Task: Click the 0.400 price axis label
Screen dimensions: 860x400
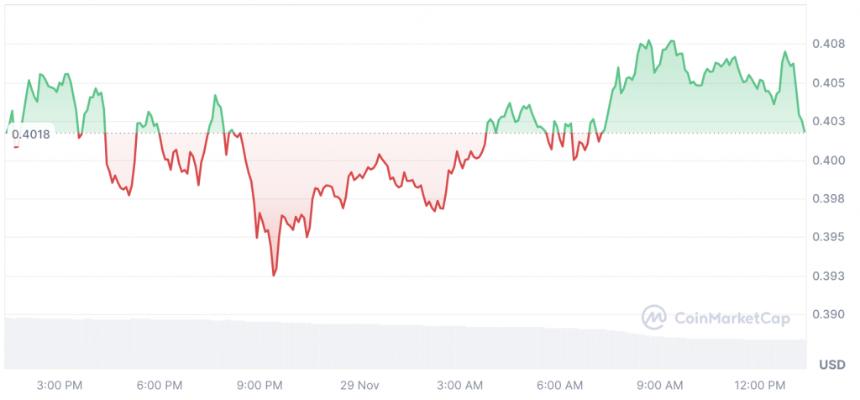Action: [830, 160]
